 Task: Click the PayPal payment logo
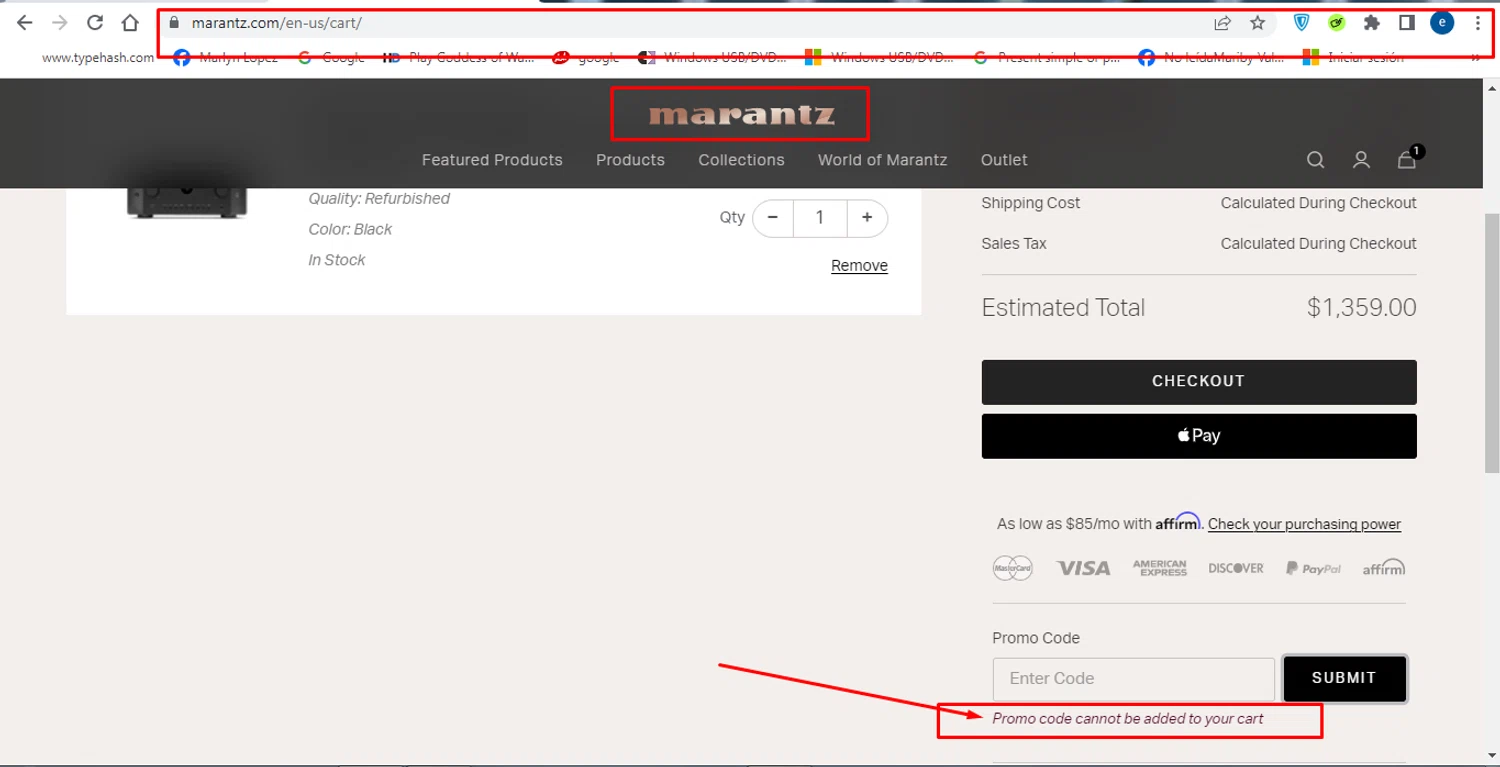click(1313, 568)
